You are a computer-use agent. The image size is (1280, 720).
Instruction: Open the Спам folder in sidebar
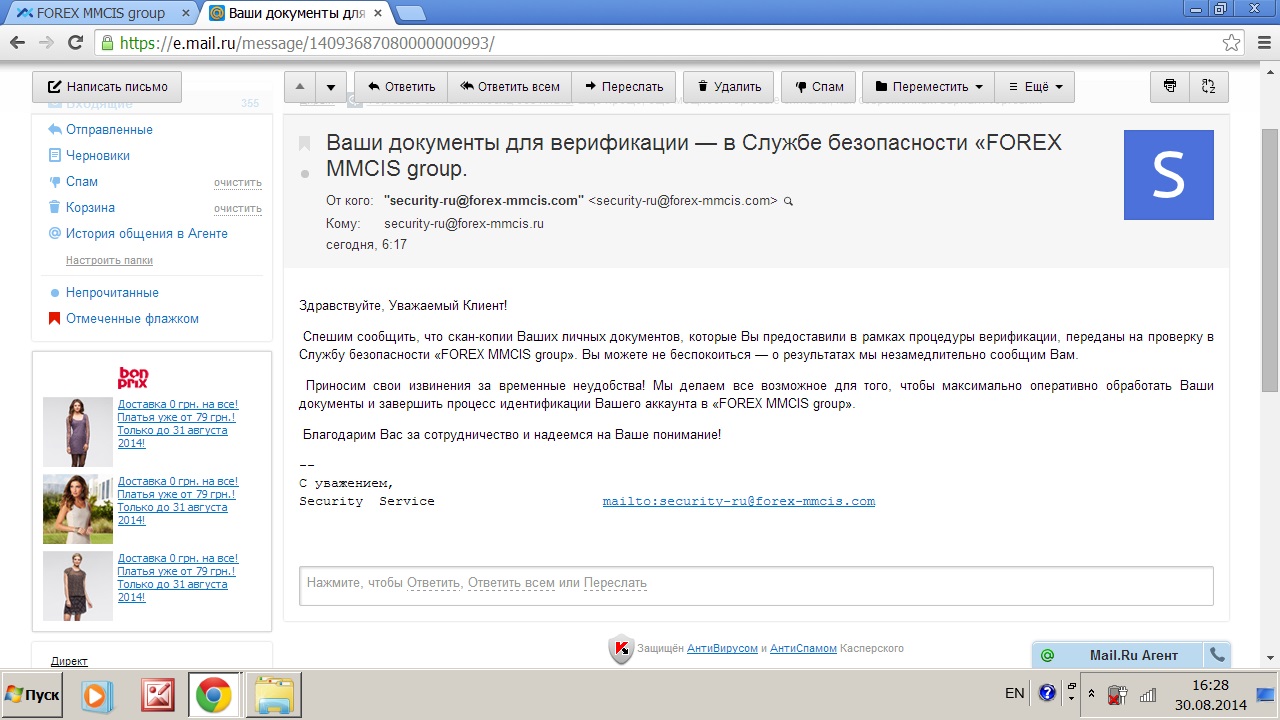point(82,182)
